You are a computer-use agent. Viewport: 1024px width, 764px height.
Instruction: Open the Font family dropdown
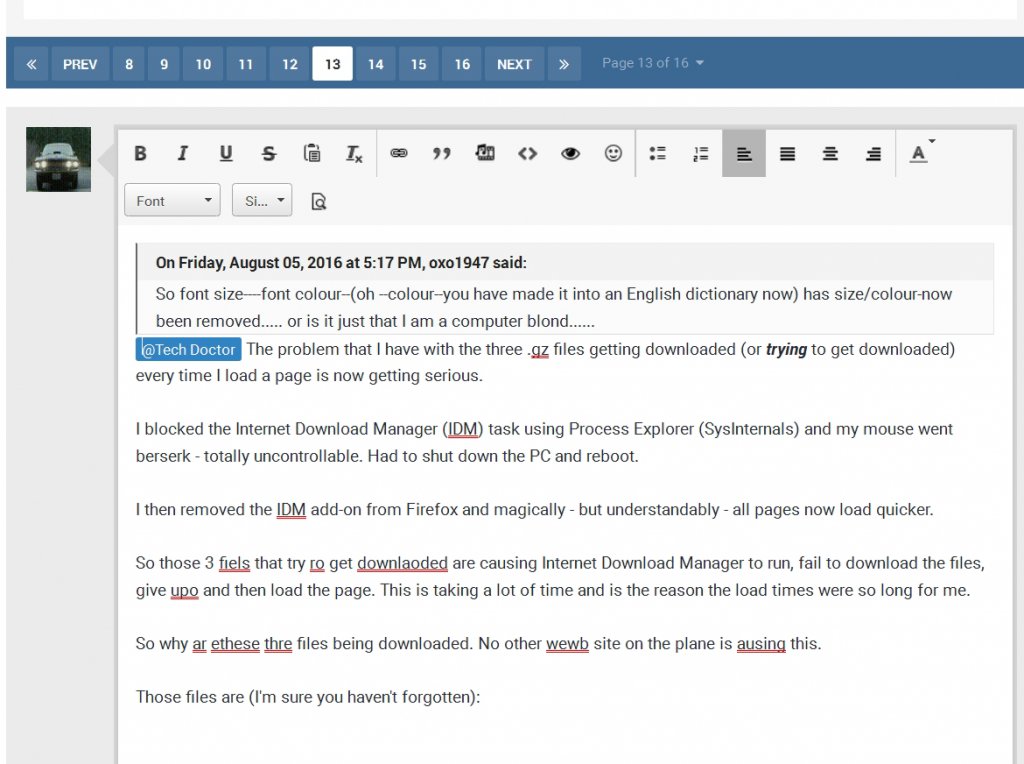171,200
